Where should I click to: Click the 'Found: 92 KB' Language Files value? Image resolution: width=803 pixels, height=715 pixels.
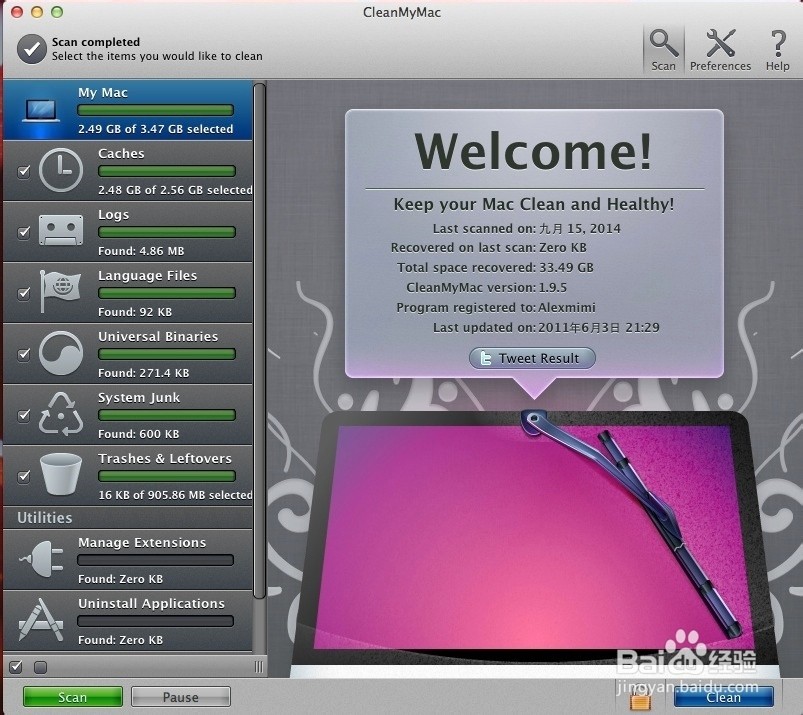(135, 312)
